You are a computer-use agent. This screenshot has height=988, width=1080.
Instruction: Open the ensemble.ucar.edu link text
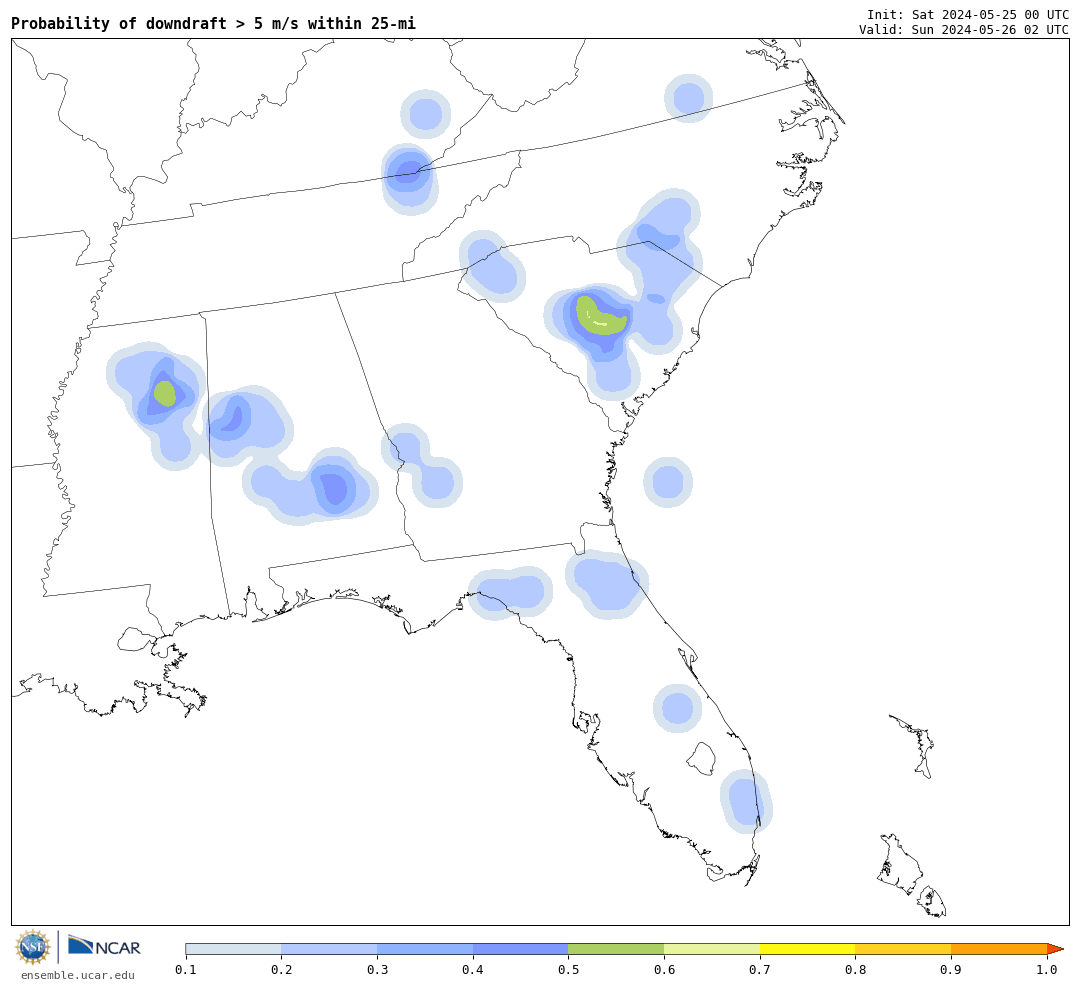pyautogui.click(x=78, y=975)
